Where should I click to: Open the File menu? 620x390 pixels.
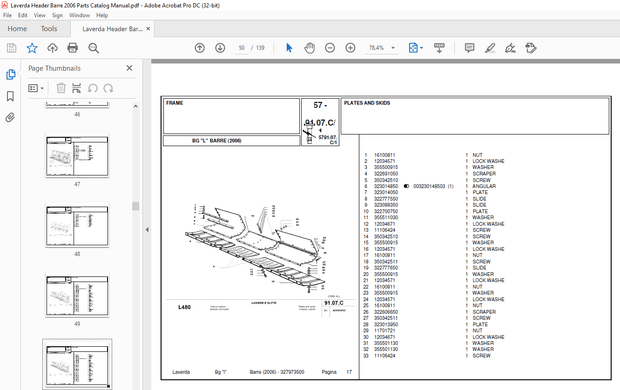click(x=8, y=15)
